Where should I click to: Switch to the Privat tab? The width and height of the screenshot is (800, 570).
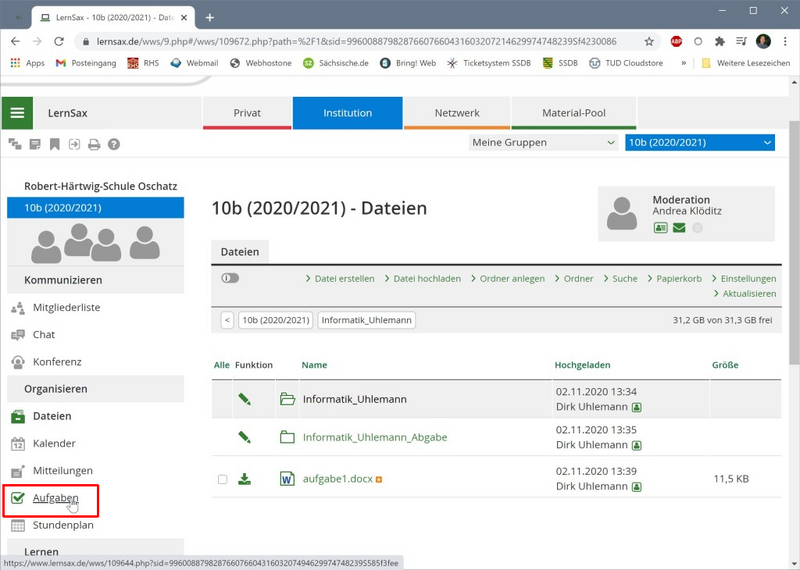click(247, 113)
